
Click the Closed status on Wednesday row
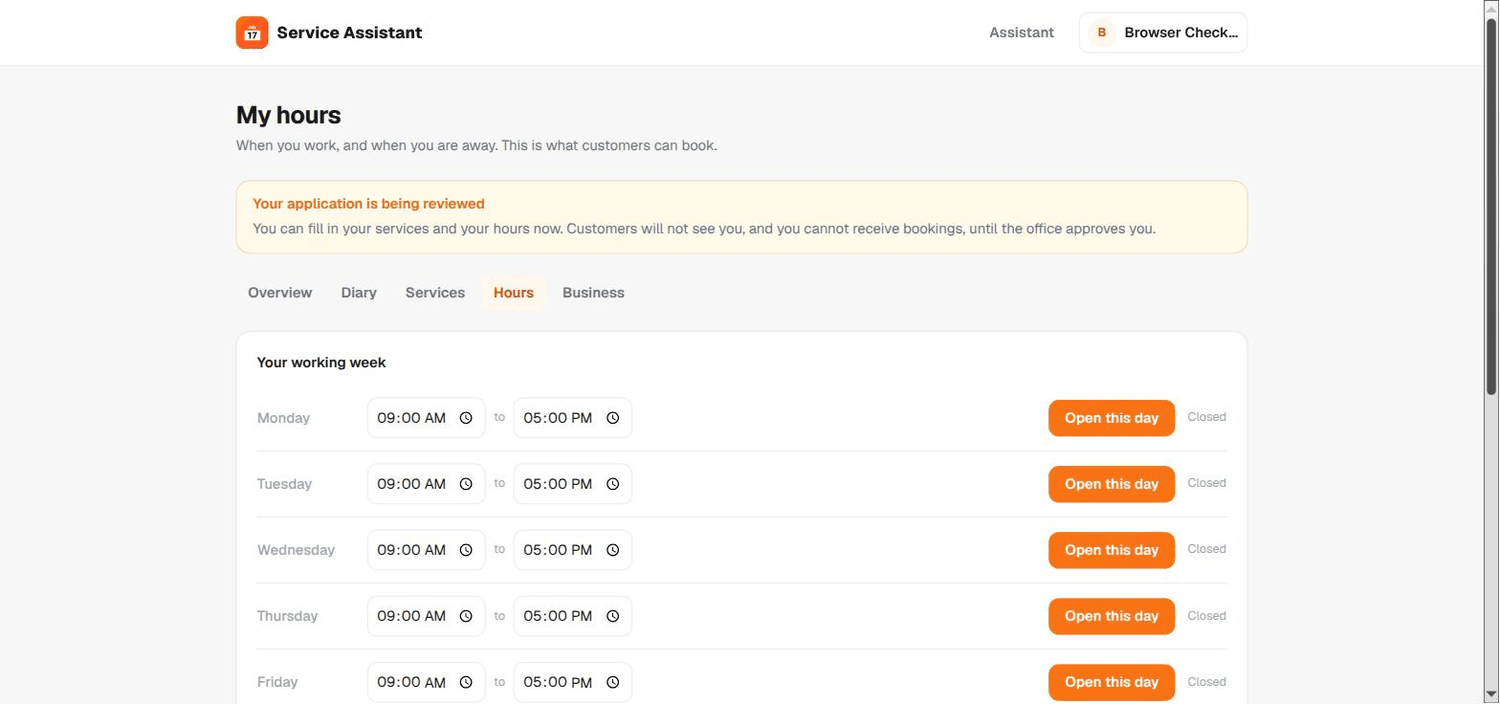[1206, 549]
